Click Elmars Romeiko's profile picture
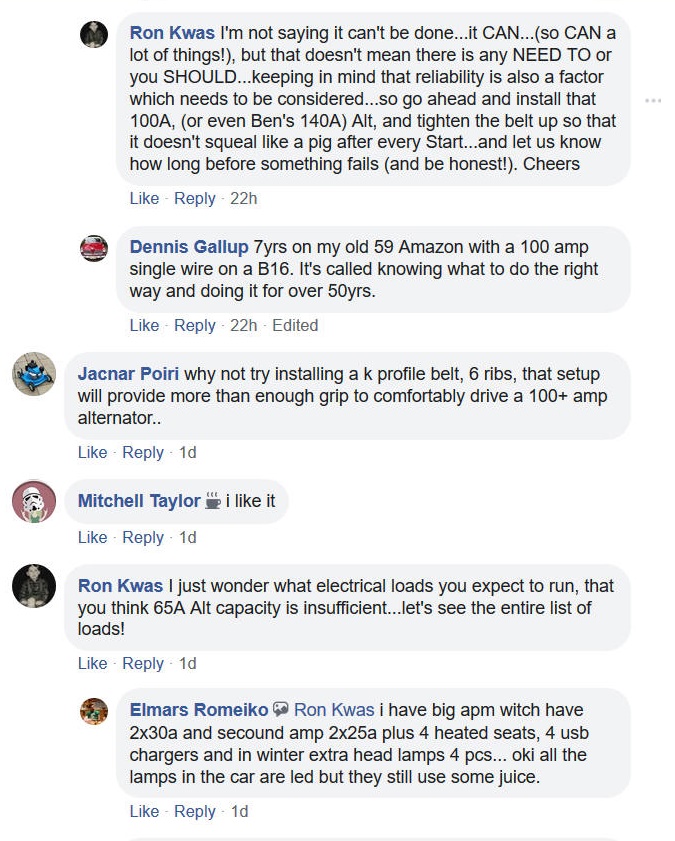This screenshot has height=841, width=675. pyautogui.click(x=93, y=711)
